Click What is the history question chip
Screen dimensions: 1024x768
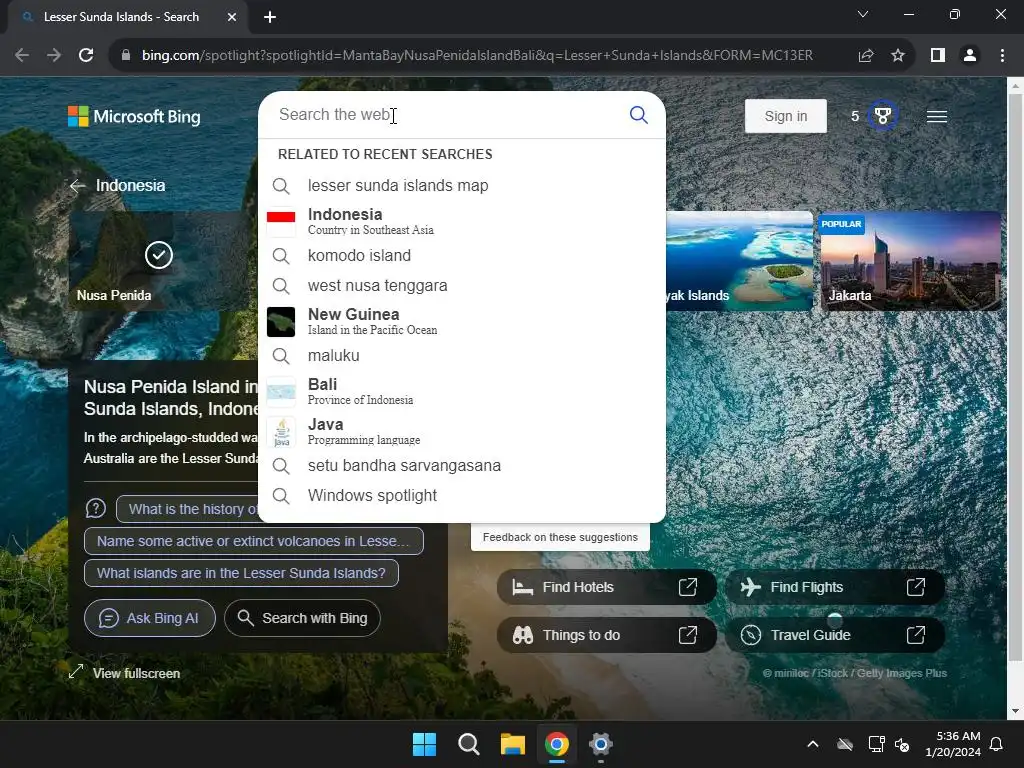click(187, 509)
